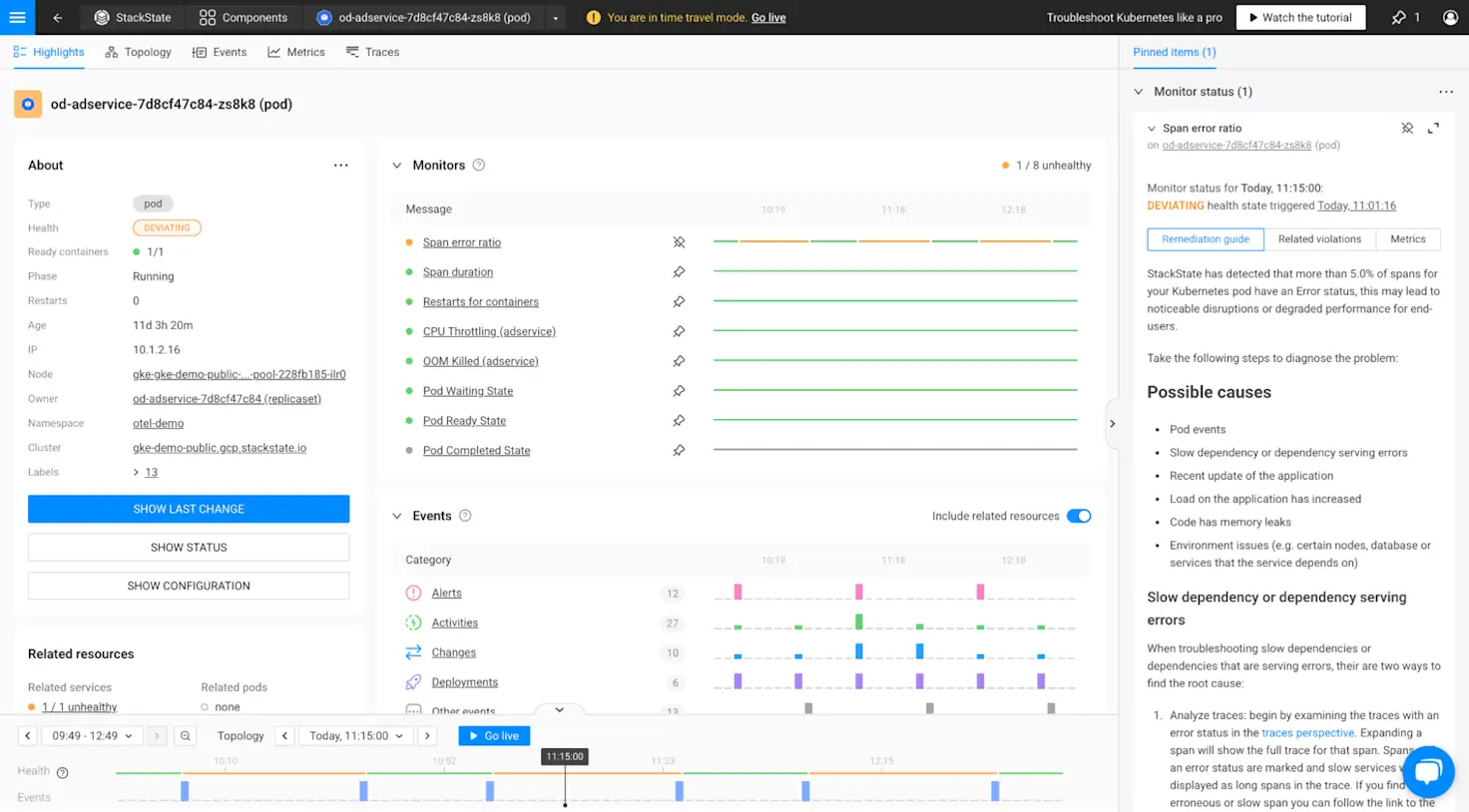Open the Related violations tab in remediation panel

pos(1319,239)
